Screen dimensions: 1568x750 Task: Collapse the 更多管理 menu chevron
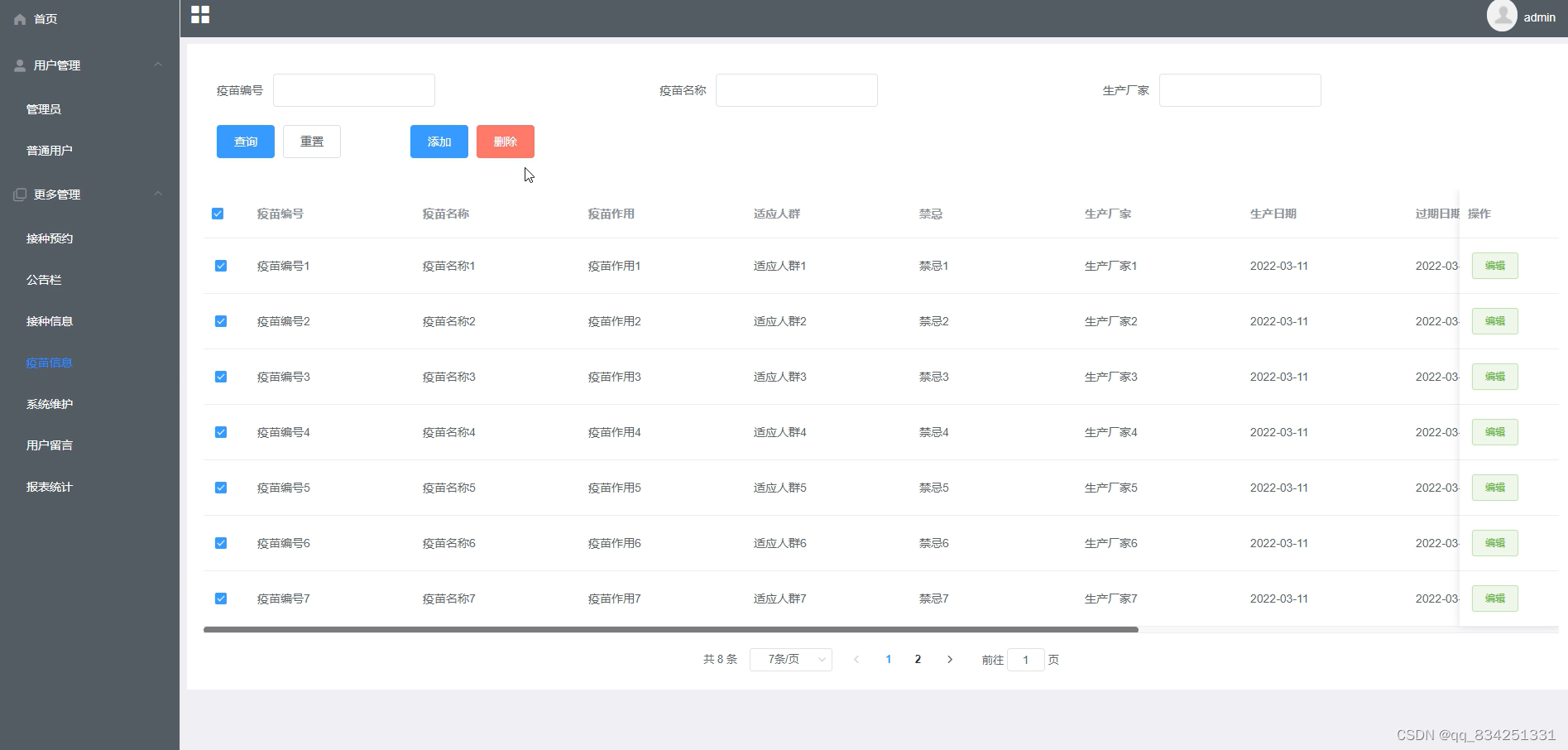[158, 194]
